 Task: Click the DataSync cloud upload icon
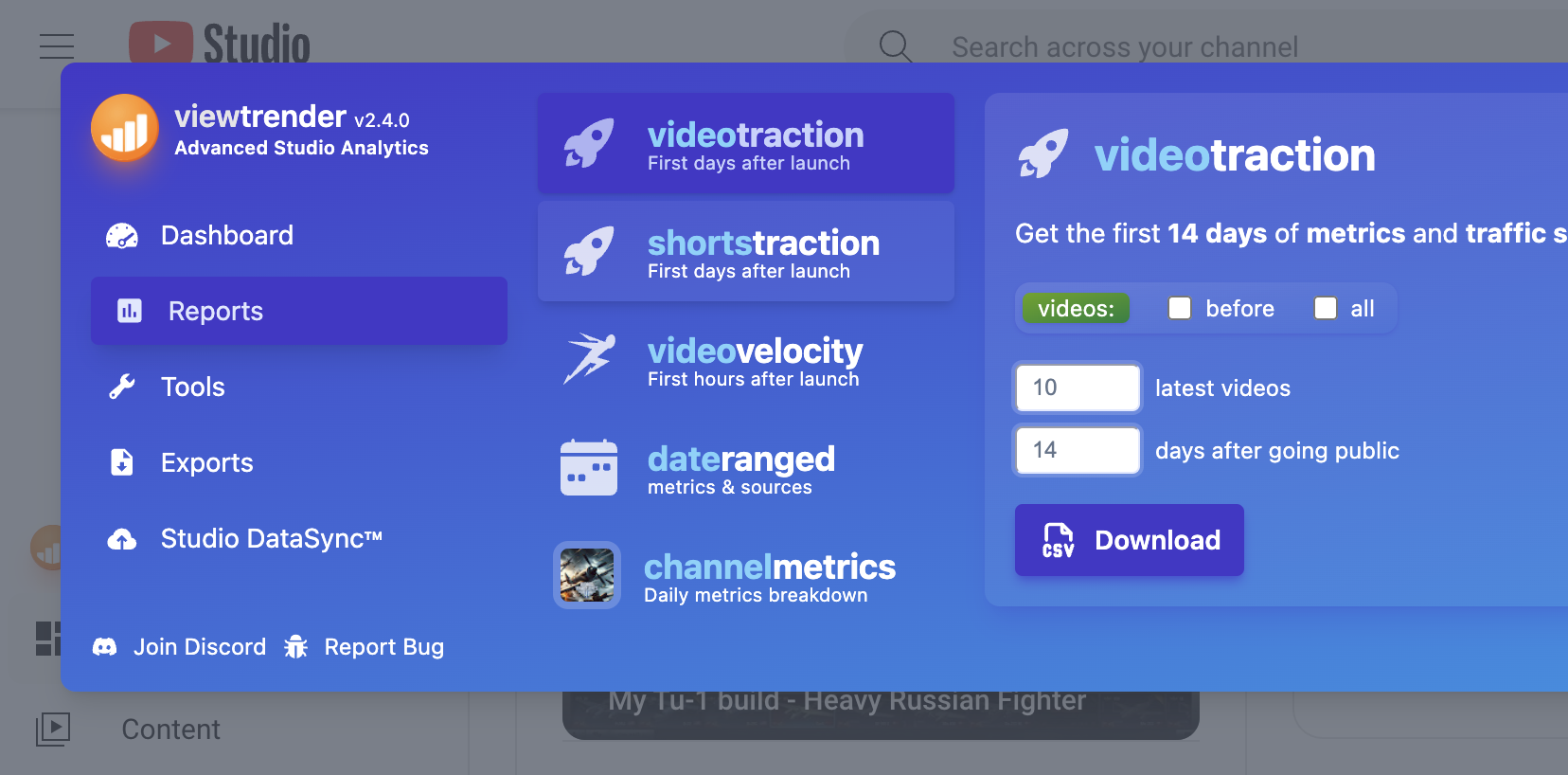click(122, 539)
